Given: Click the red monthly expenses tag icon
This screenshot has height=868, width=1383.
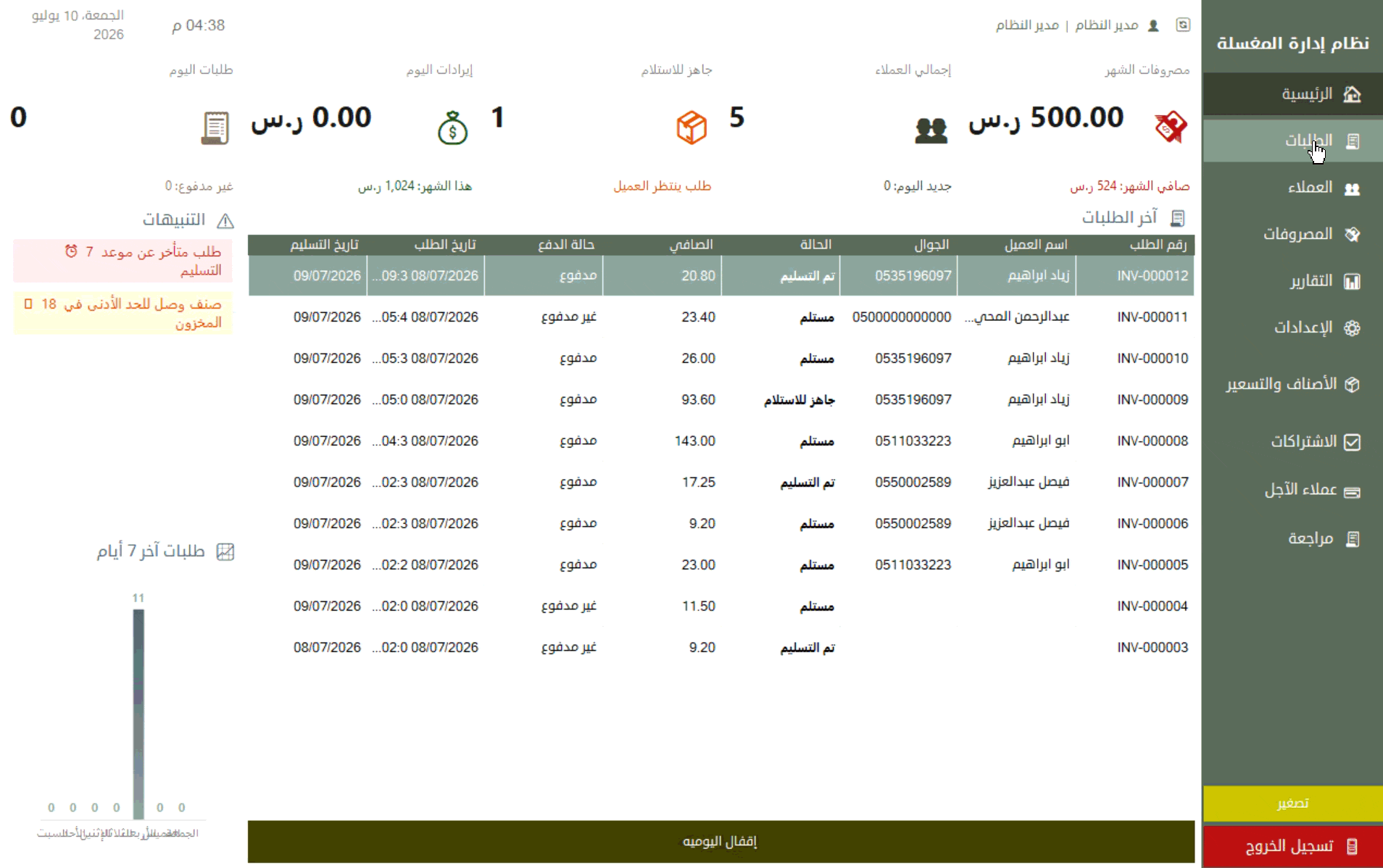Looking at the screenshot, I should [x=1171, y=128].
